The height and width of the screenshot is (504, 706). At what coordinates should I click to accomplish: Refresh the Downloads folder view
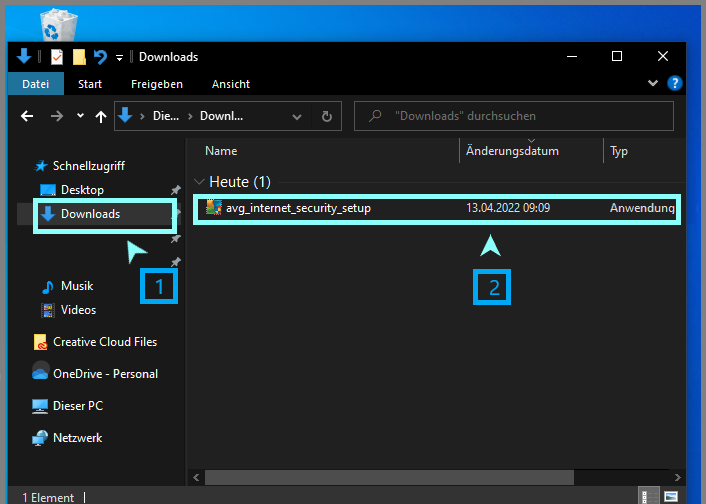click(327, 117)
